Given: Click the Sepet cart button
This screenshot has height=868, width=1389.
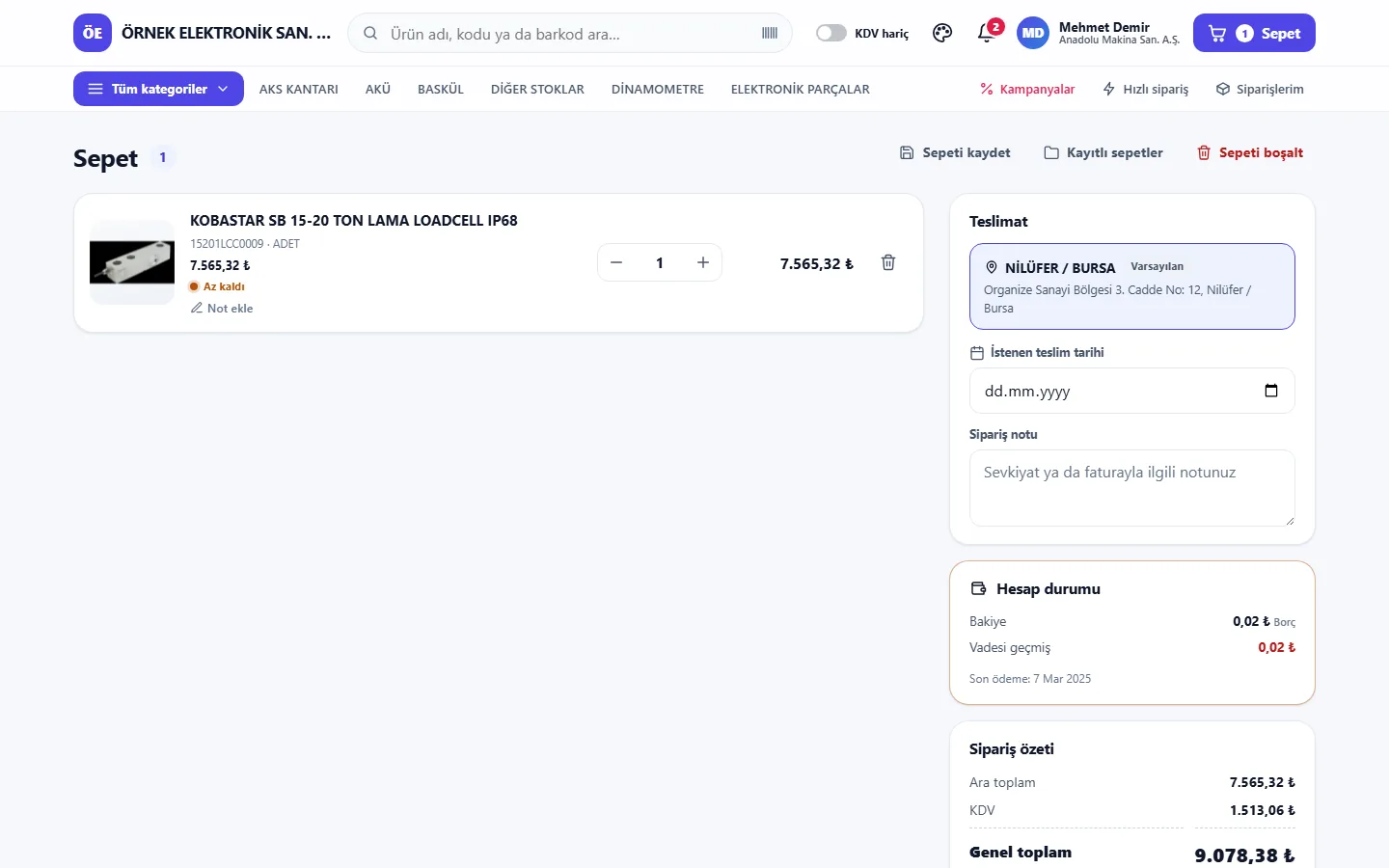Looking at the screenshot, I should click(1254, 33).
